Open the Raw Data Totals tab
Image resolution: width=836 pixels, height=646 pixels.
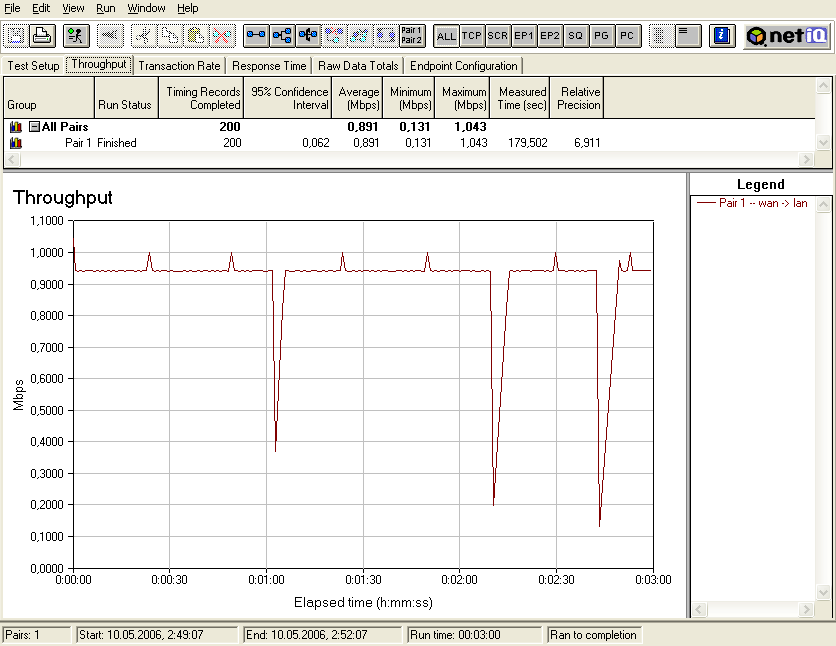(358, 66)
